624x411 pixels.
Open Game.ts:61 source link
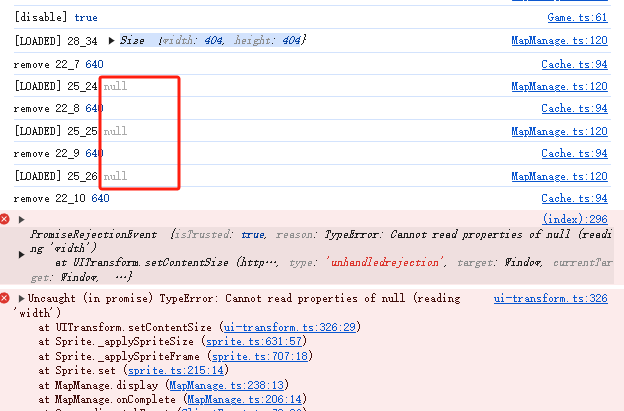point(577,18)
